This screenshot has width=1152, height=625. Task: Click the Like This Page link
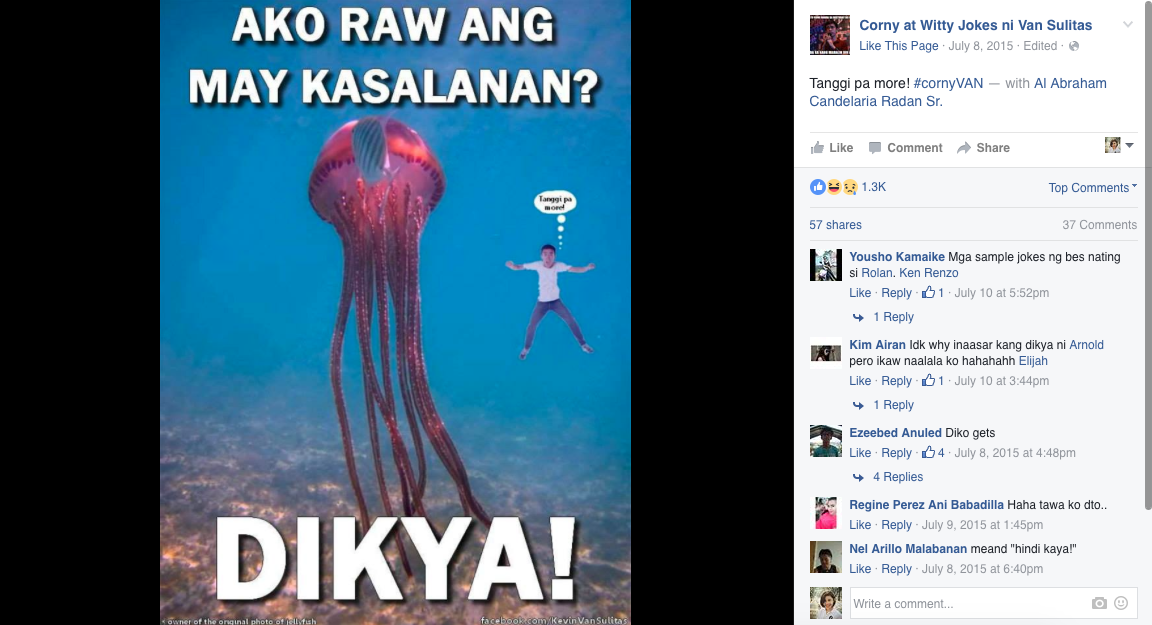[899, 46]
